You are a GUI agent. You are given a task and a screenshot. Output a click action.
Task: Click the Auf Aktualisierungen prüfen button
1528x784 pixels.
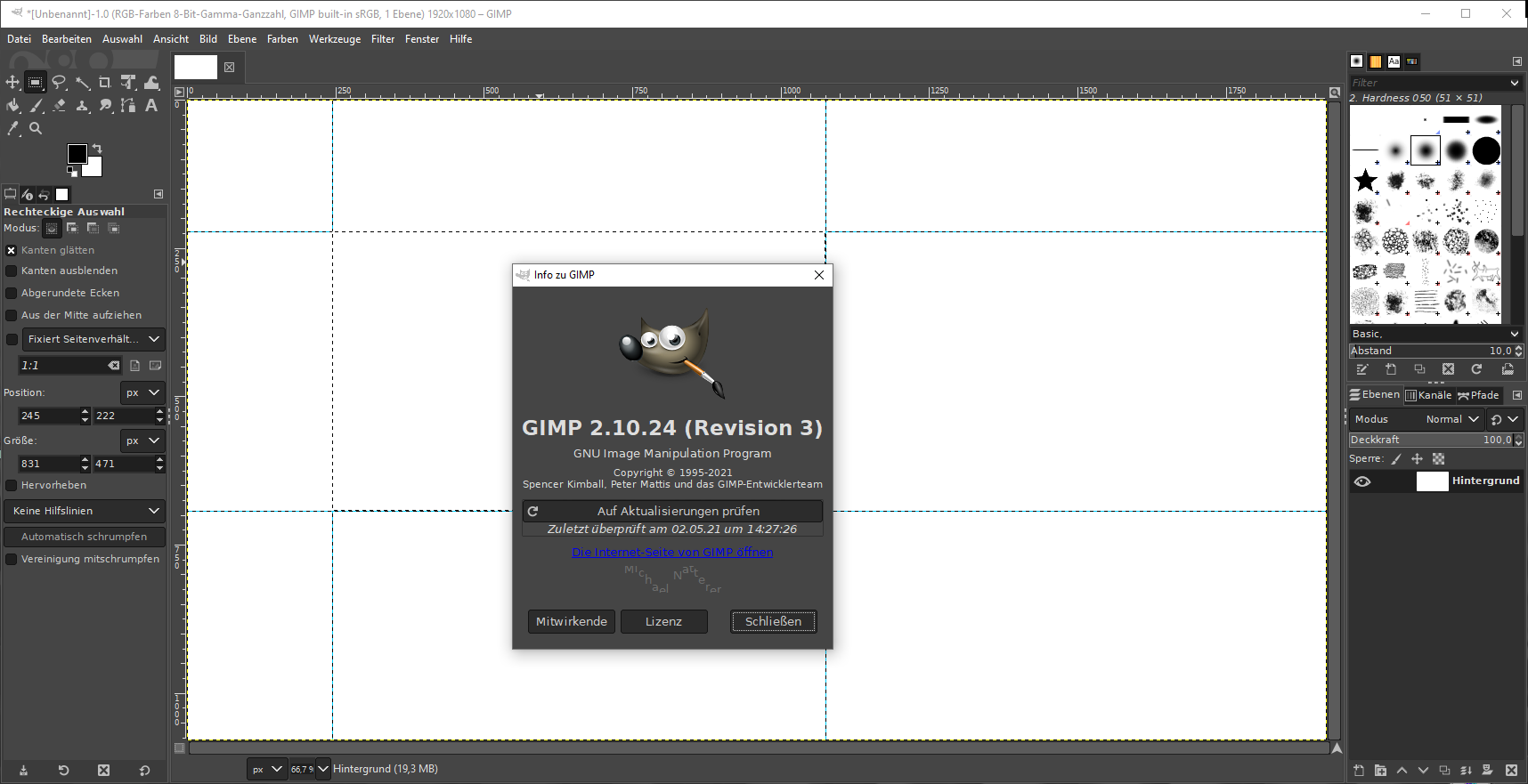[672, 511]
